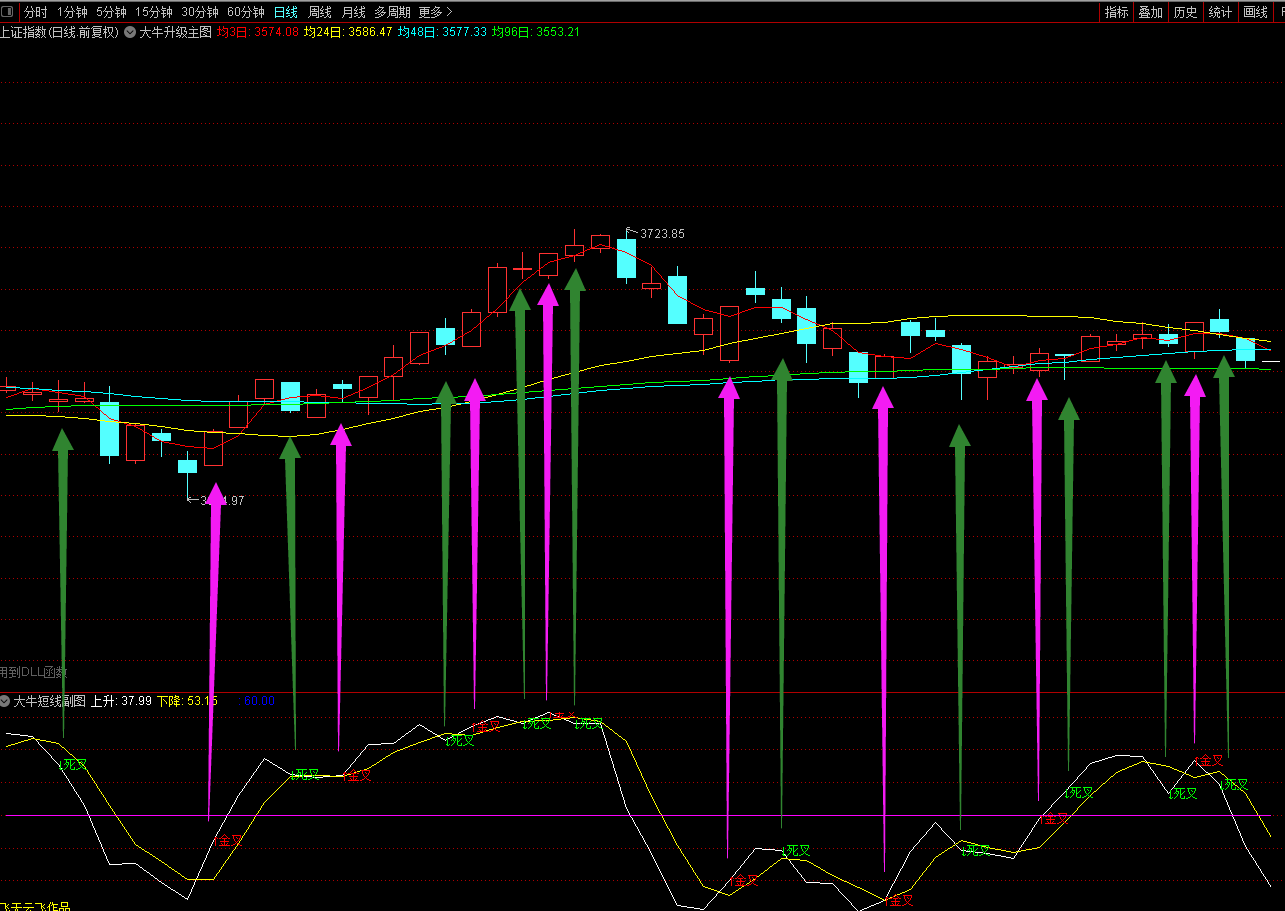Click the 上证指数(日线.前复权) title text
The height and width of the screenshot is (911, 1285).
point(59,32)
